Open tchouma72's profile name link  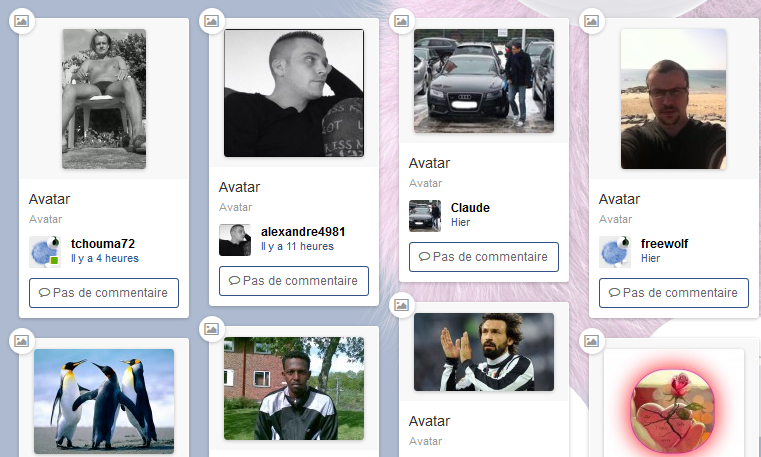[x=103, y=244]
